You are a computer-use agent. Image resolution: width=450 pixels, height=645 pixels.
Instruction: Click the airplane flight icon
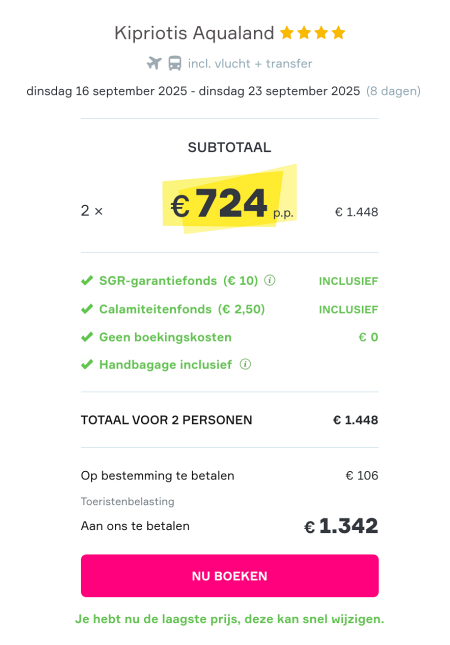154,63
